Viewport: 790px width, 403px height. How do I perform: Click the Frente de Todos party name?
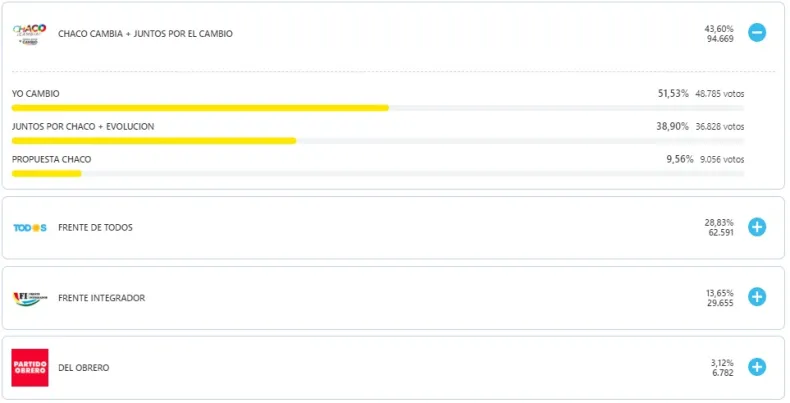pyautogui.click(x=95, y=228)
